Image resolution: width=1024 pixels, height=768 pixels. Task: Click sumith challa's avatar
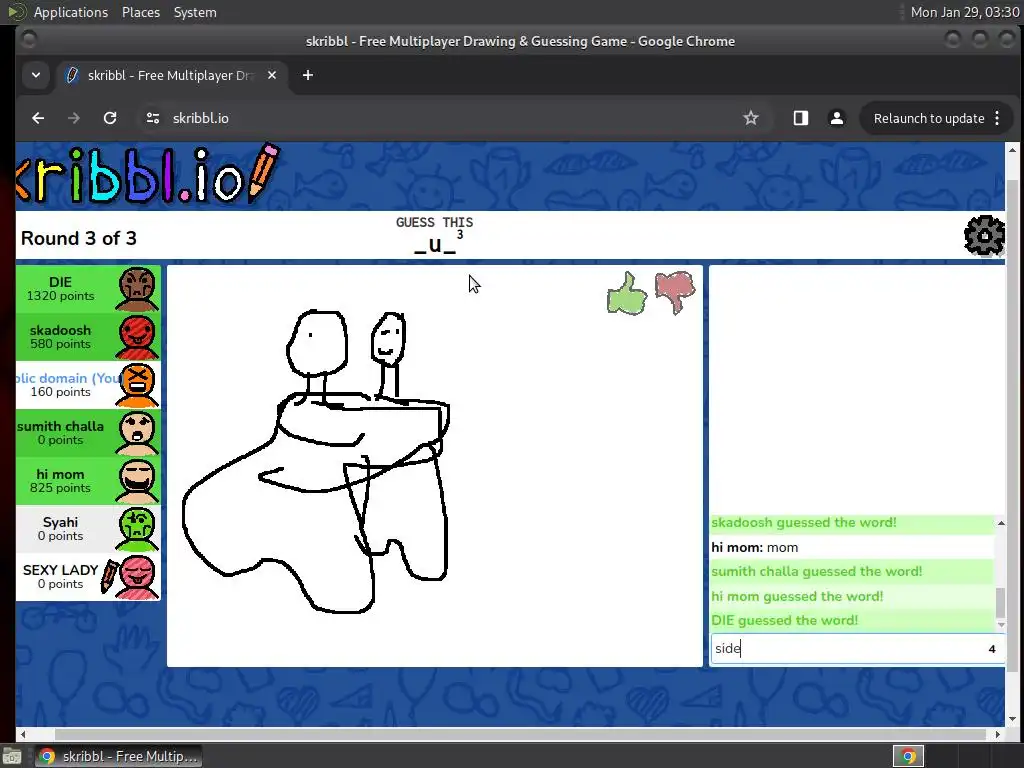tap(138, 433)
